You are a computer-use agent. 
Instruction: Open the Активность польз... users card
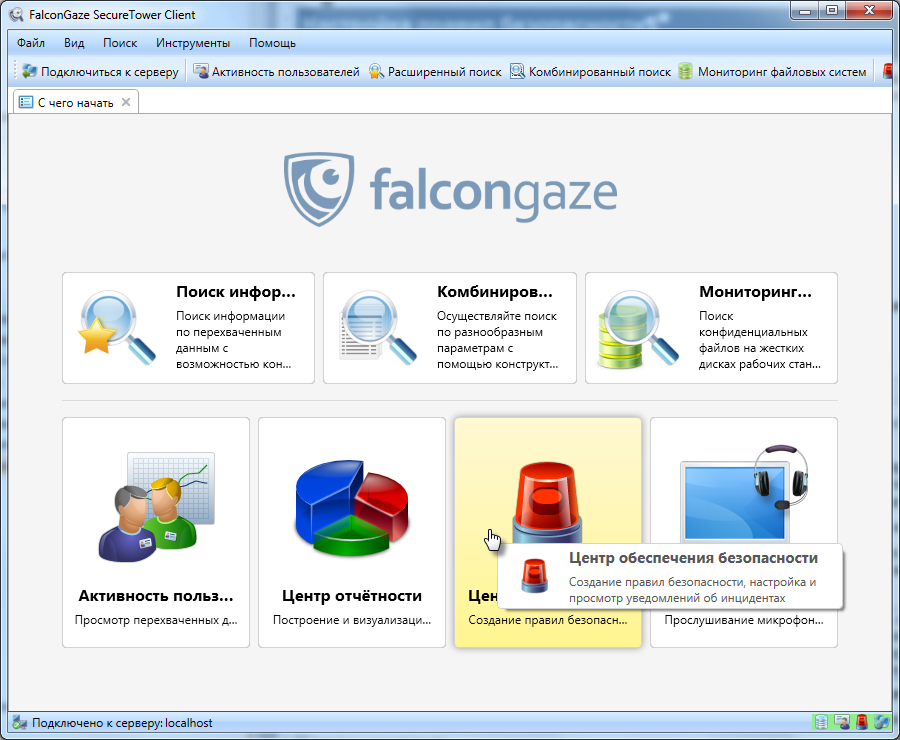156,533
